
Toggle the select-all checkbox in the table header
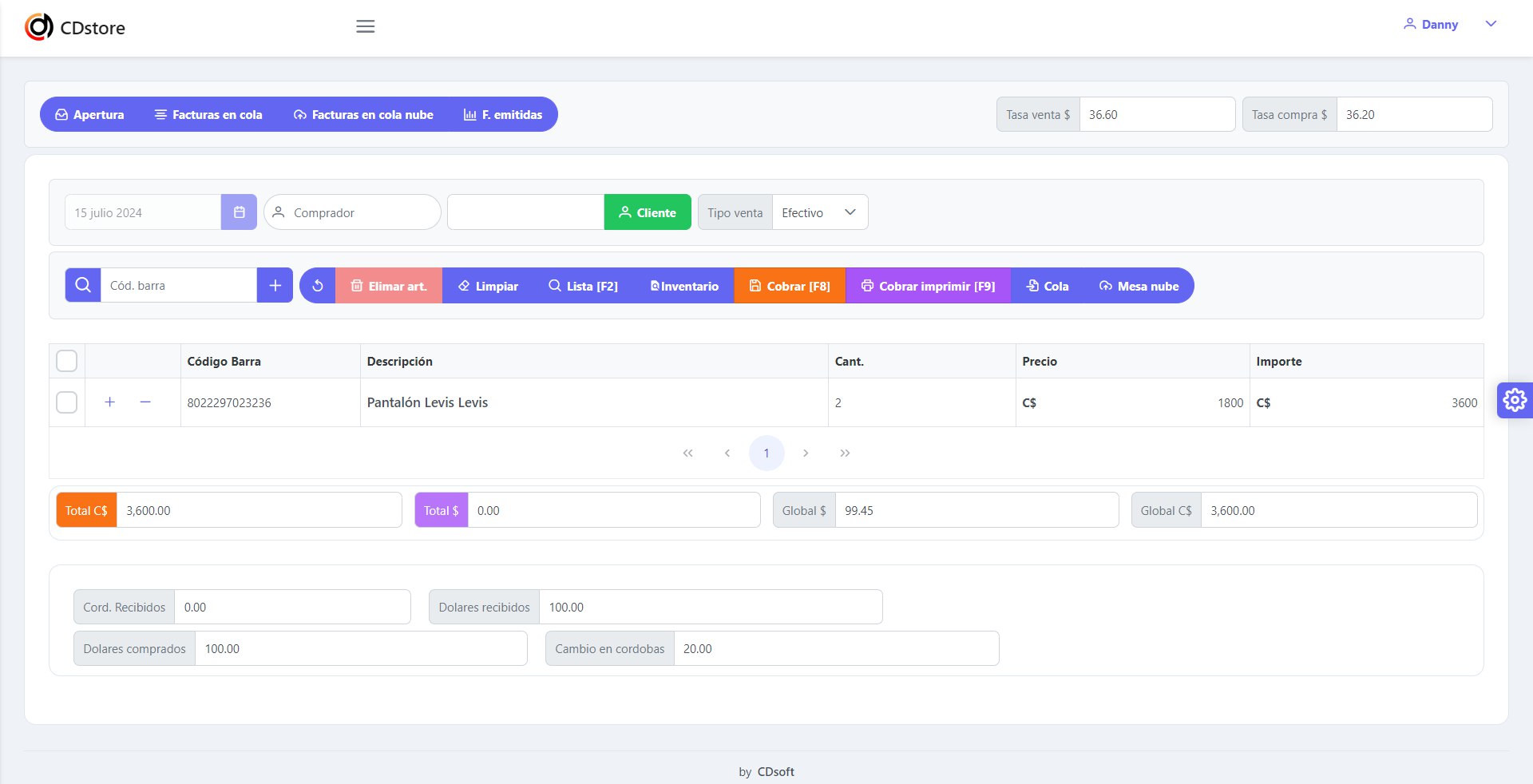(66, 361)
